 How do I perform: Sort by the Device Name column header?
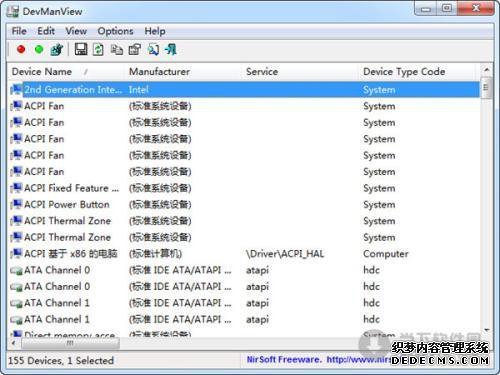(66, 71)
